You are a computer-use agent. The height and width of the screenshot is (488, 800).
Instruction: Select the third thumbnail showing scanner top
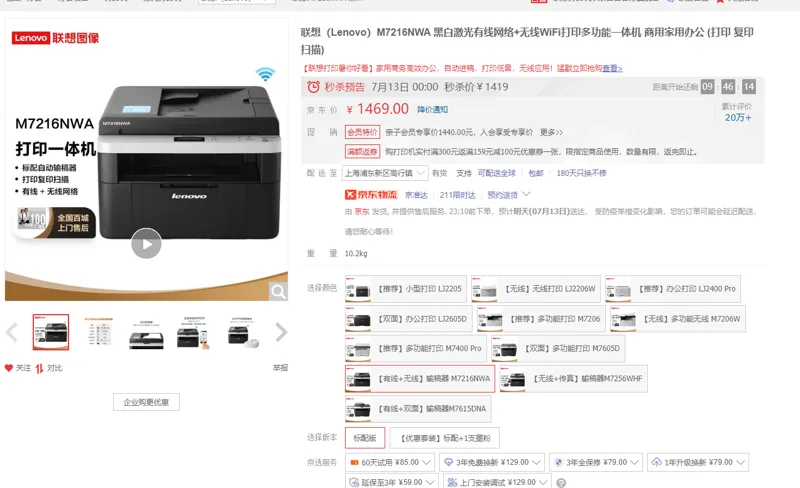pos(146,332)
